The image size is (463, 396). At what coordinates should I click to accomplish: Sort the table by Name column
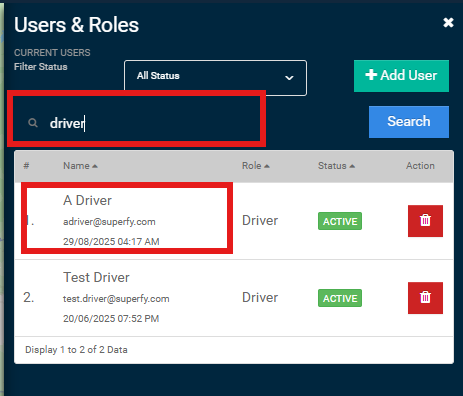[80, 166]
